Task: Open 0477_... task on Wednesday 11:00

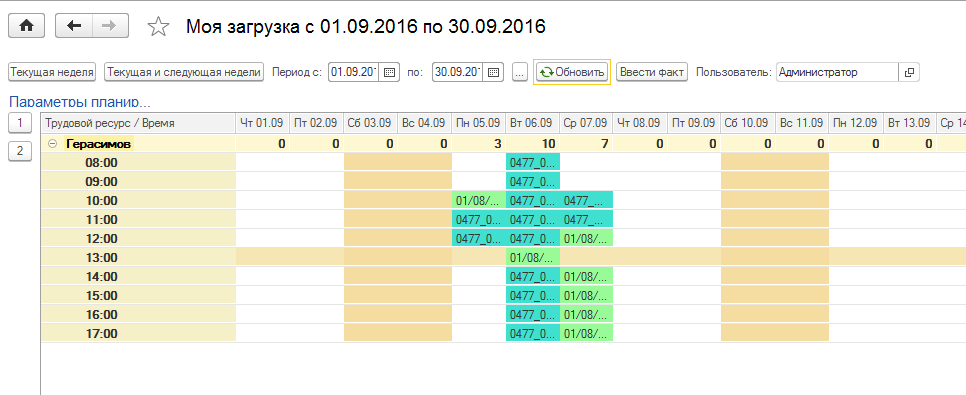Action: 586,219
